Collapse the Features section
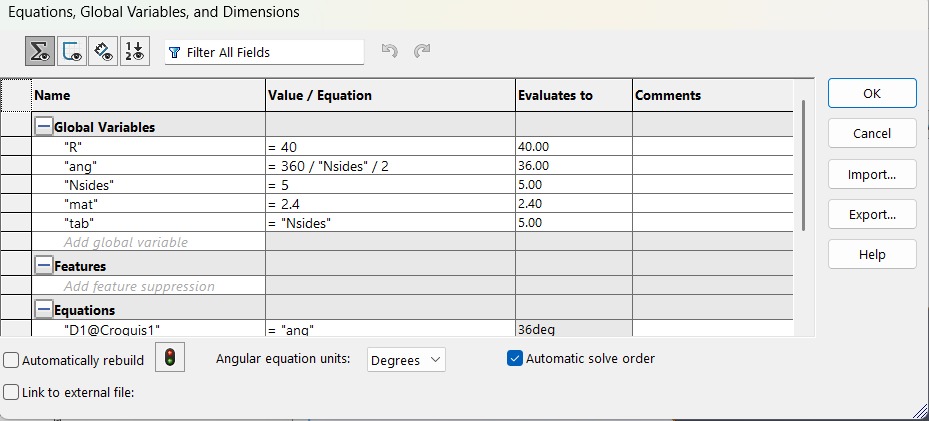 point(43,266)
